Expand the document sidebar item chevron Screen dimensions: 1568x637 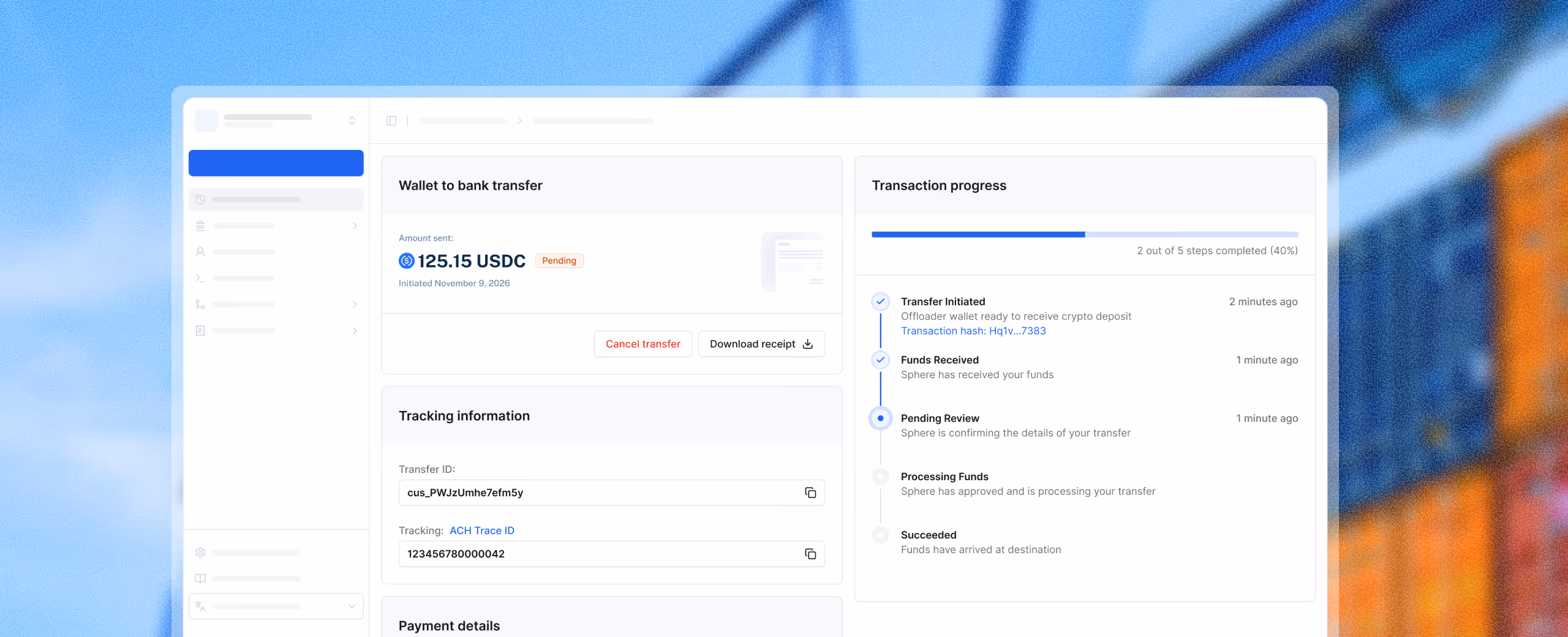(x=355, y=331)
